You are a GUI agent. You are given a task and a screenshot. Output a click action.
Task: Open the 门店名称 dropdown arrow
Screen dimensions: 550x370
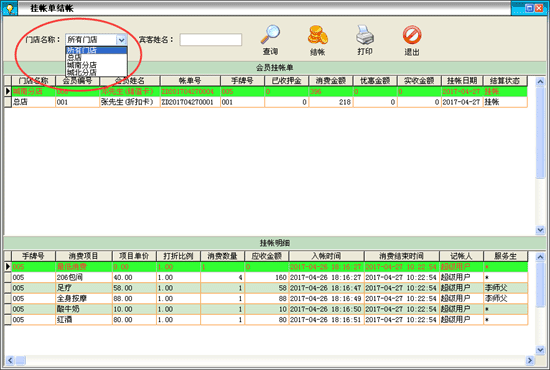121,40
